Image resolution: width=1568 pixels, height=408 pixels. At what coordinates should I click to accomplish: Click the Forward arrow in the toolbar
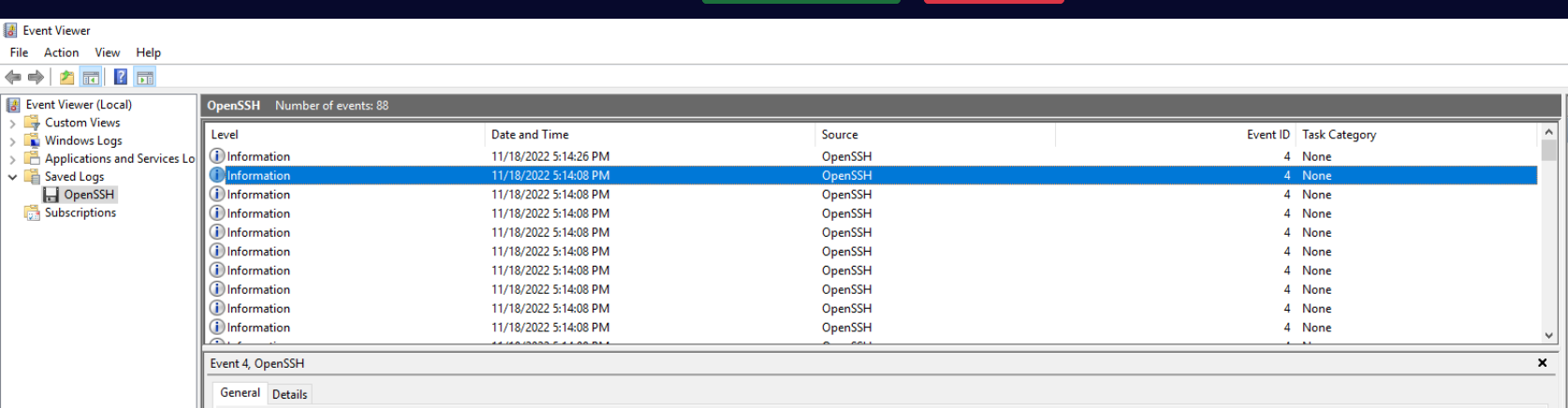[x=36, y=78]
